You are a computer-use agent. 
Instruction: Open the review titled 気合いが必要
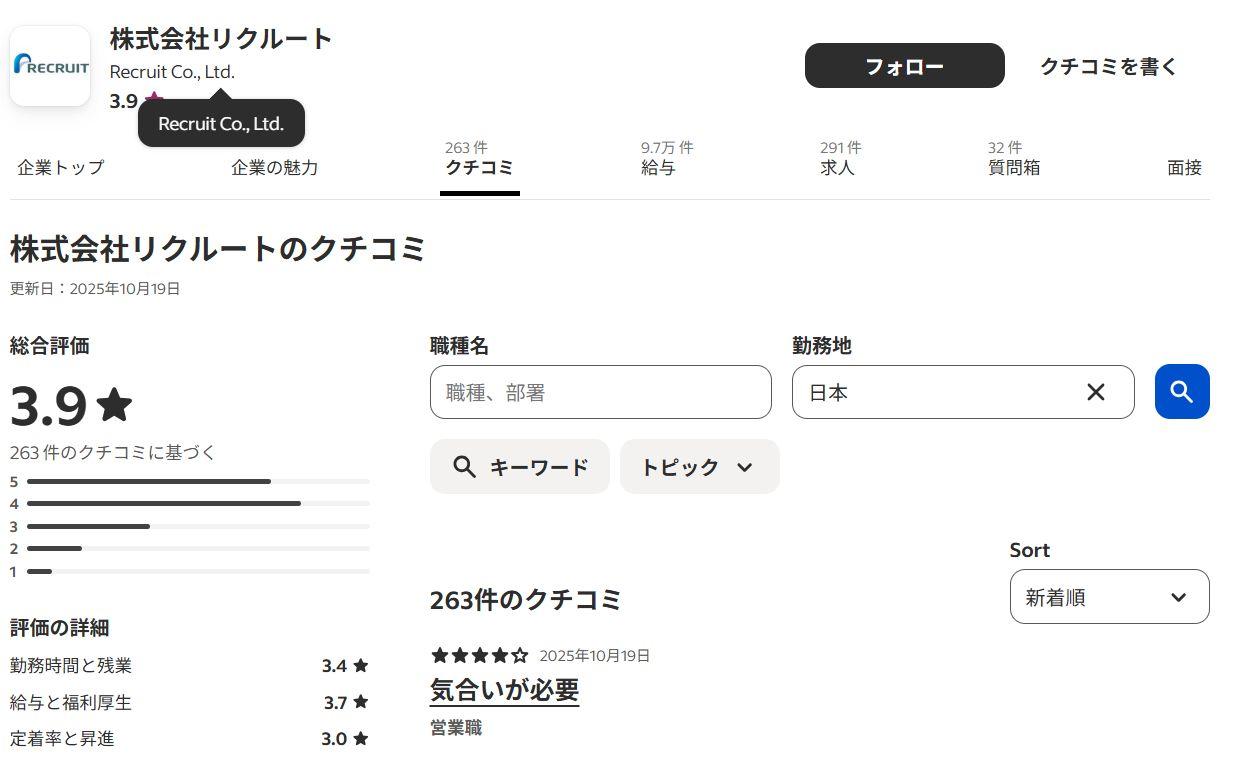[x=504, y=690]
